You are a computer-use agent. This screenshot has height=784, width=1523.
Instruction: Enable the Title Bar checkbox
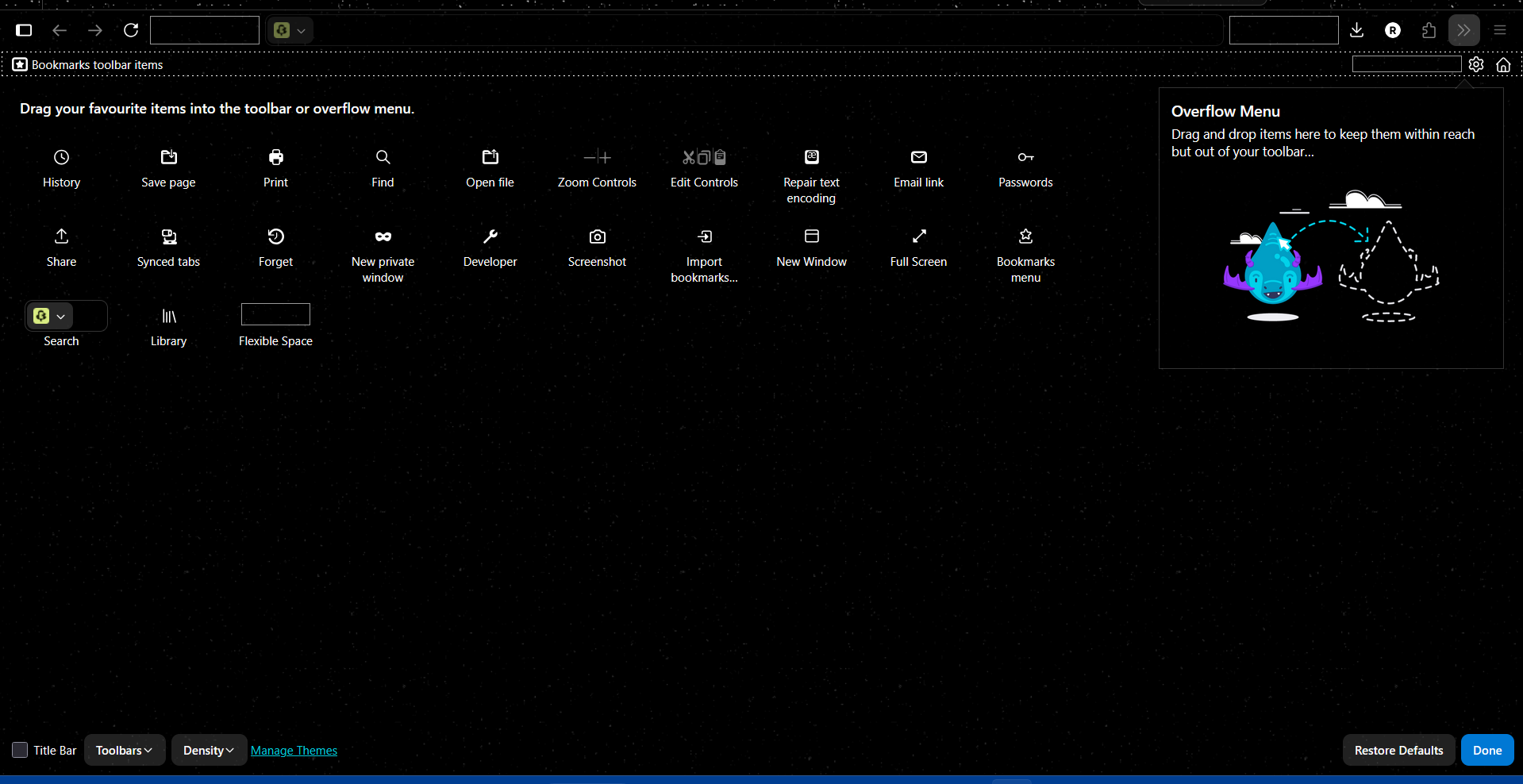click(x=20, y=750)
